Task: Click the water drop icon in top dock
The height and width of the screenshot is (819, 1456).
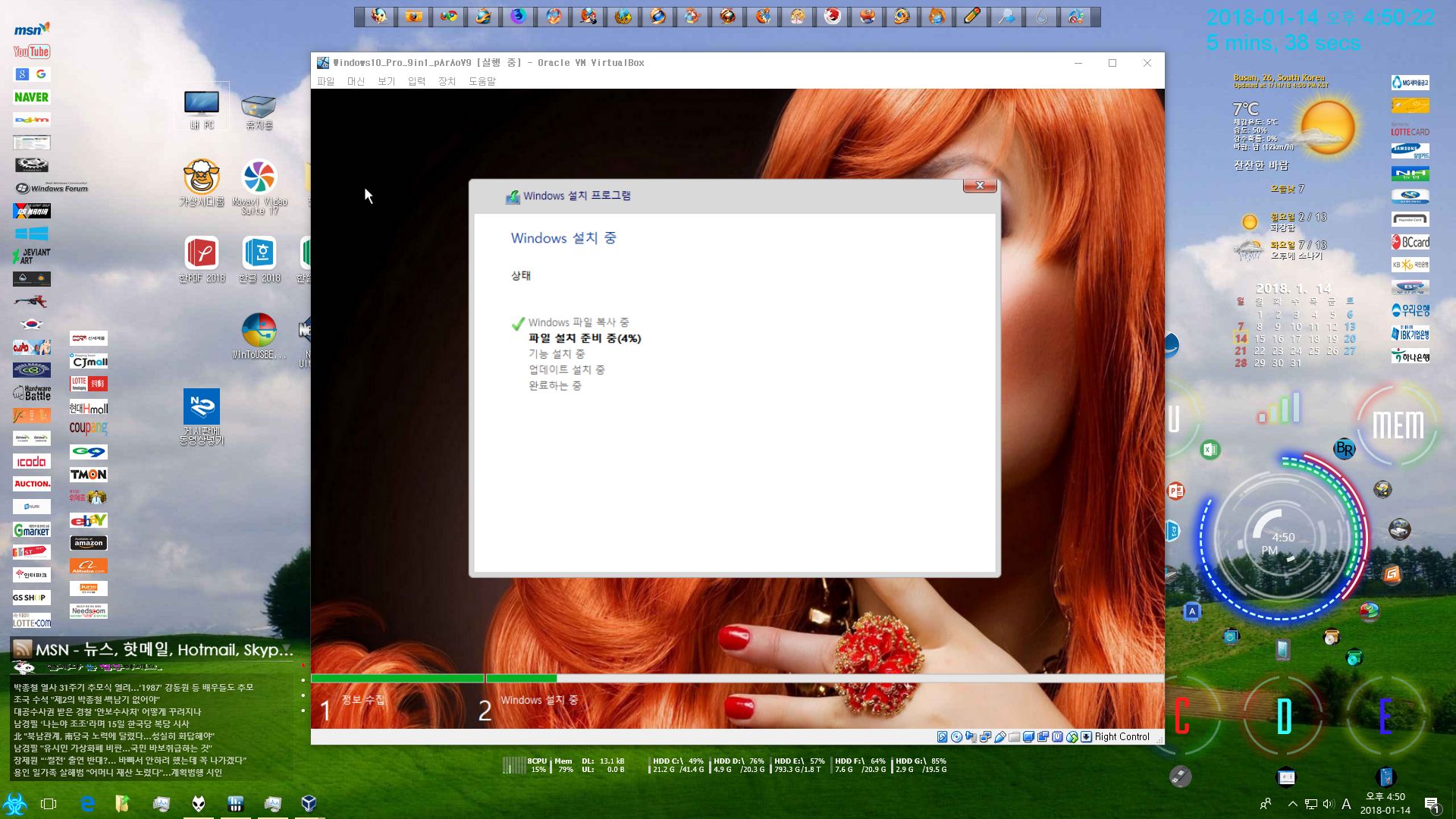Action: (x=1041, y=16)
